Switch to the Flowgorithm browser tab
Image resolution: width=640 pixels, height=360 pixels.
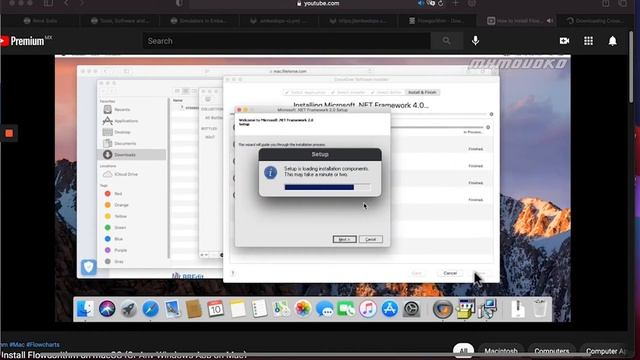[x=436, y=20]
